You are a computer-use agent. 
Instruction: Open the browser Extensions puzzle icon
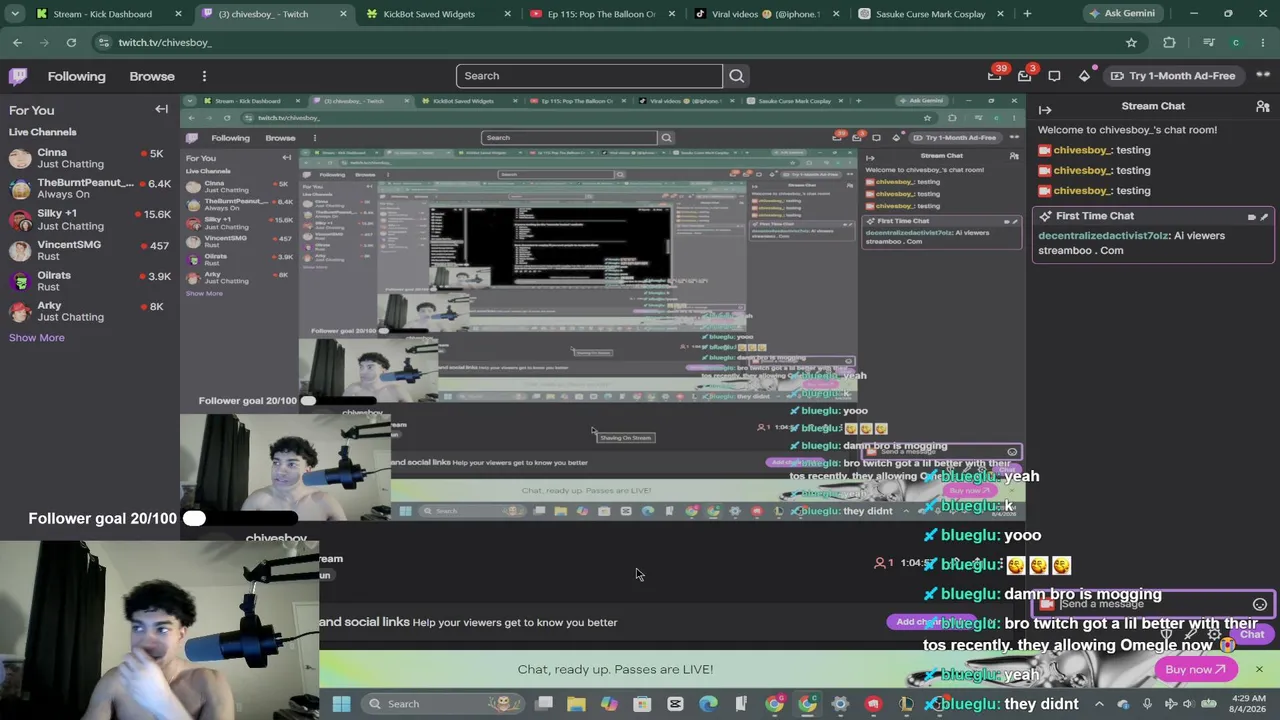point(1169,43)
